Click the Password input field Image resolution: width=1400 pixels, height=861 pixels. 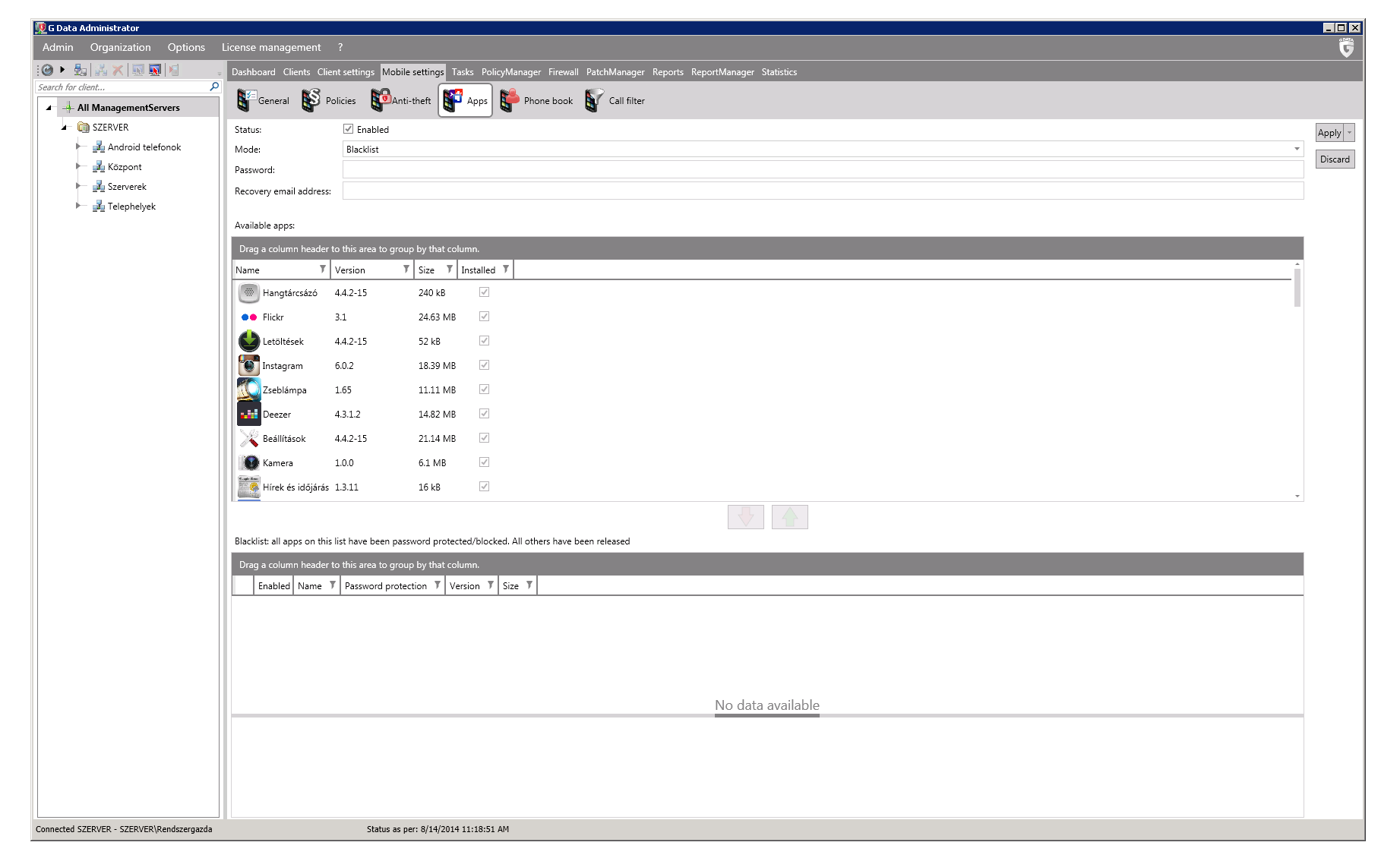pyautogui.click(x=823, y=169)
